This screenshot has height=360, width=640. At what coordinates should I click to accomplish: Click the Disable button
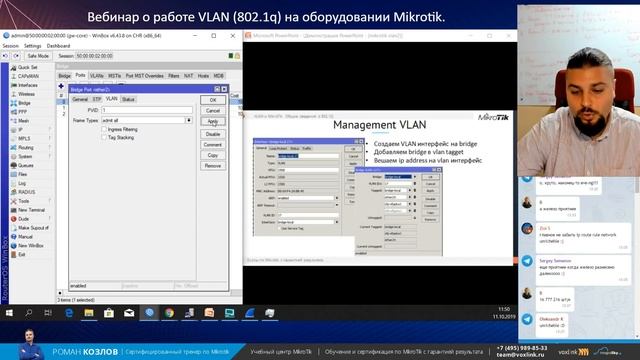click(x=213, y=134)
